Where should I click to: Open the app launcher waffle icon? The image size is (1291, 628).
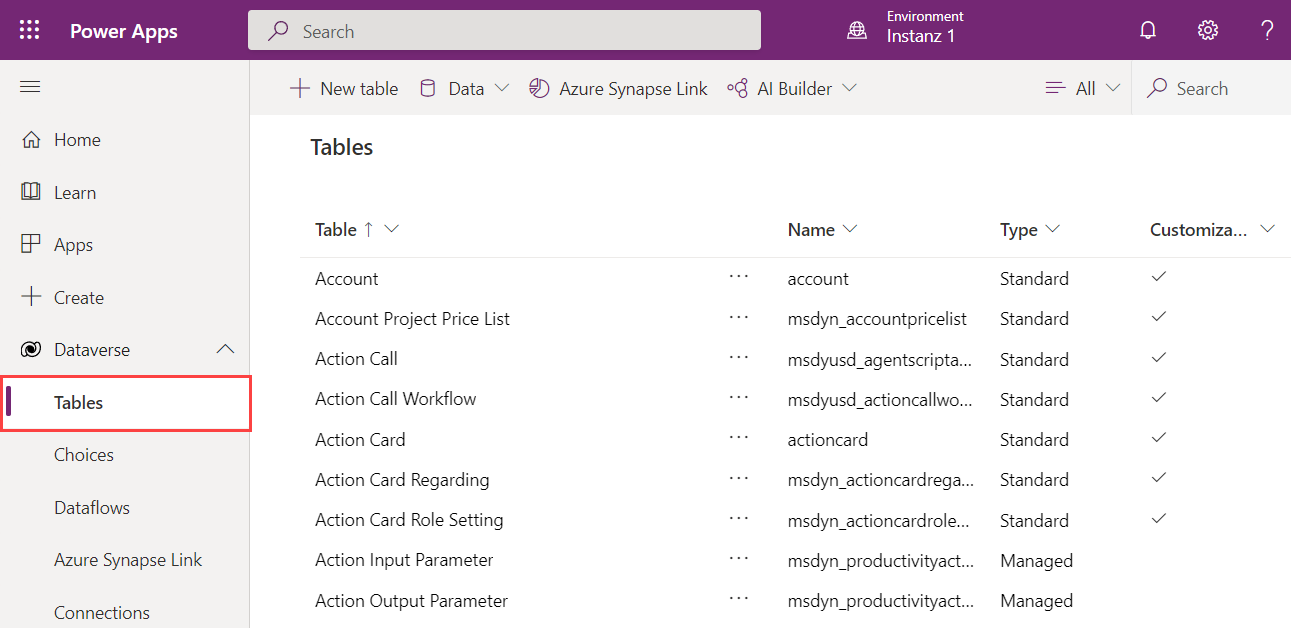(30, 30)
